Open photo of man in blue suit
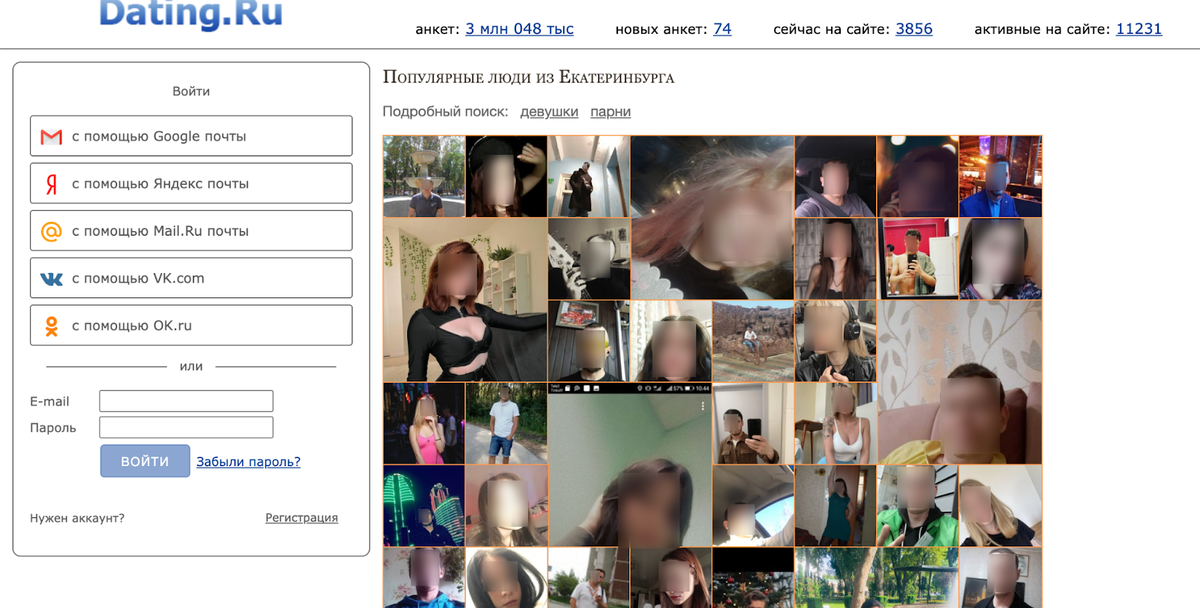 tap(1000, 177)
